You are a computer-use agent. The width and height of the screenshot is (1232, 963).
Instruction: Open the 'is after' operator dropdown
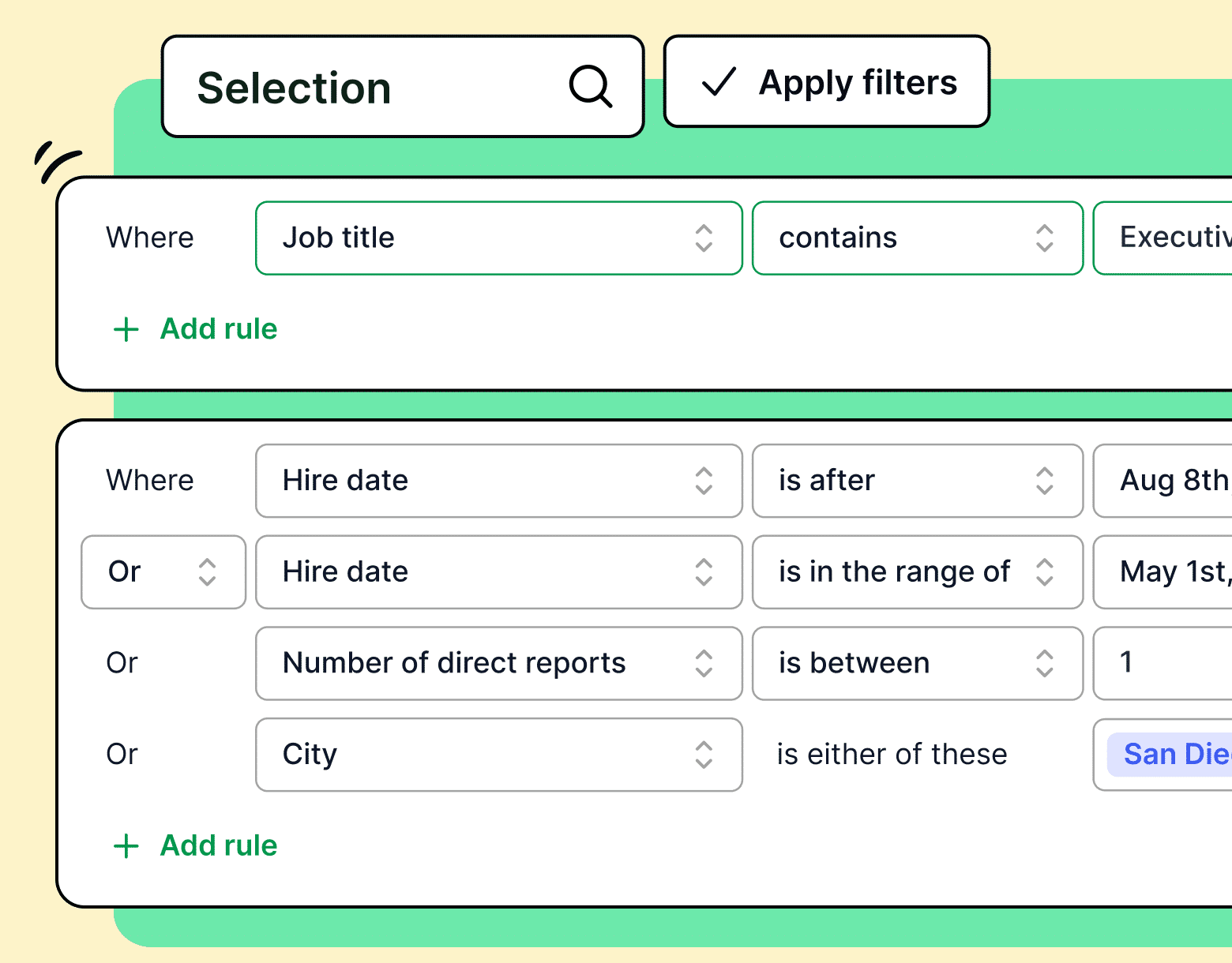[916, 481]
